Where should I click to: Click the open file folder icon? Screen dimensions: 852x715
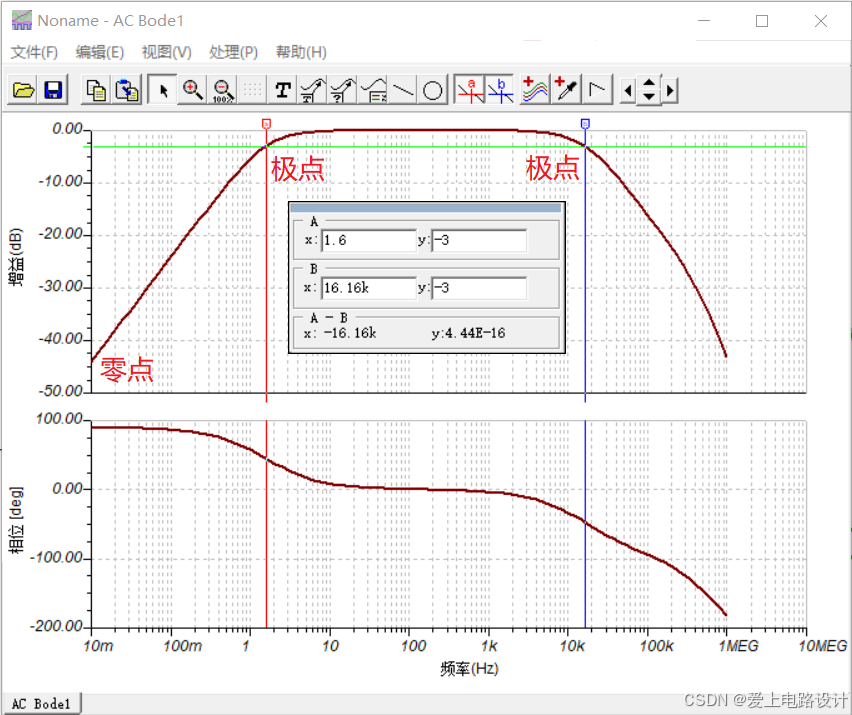[23, 91]
